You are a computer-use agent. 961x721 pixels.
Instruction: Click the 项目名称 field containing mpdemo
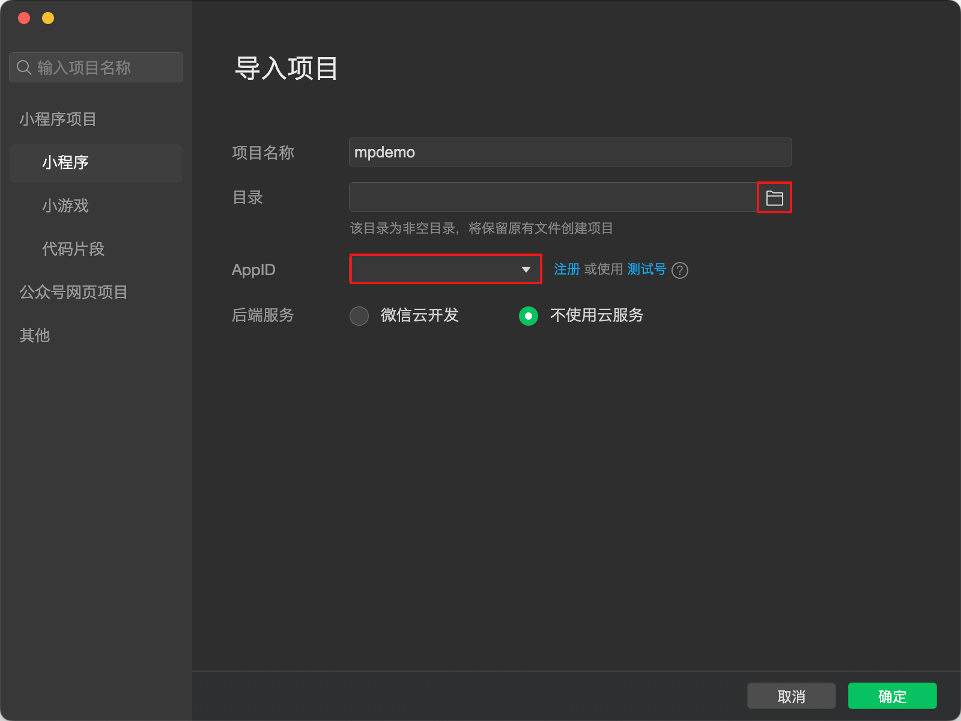coord(569,152)
